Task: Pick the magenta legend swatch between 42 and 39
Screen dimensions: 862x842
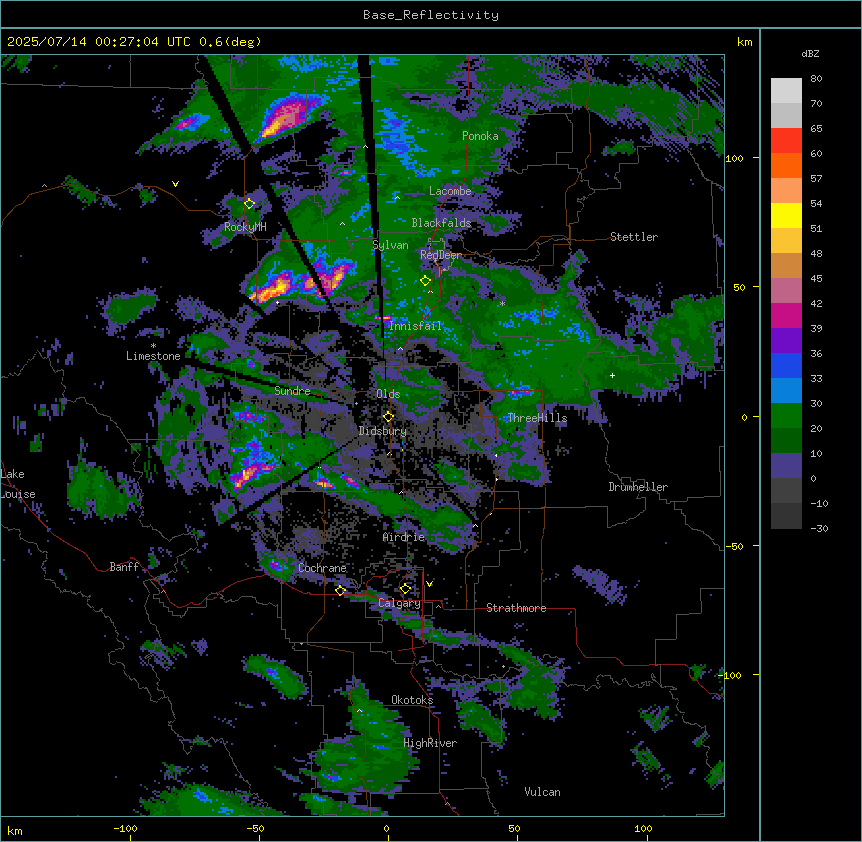Action: tap(786, 315)
